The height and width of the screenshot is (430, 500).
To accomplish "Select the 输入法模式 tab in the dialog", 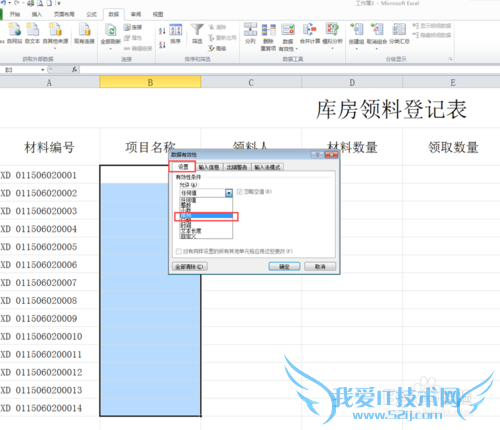I will (268, 167).
